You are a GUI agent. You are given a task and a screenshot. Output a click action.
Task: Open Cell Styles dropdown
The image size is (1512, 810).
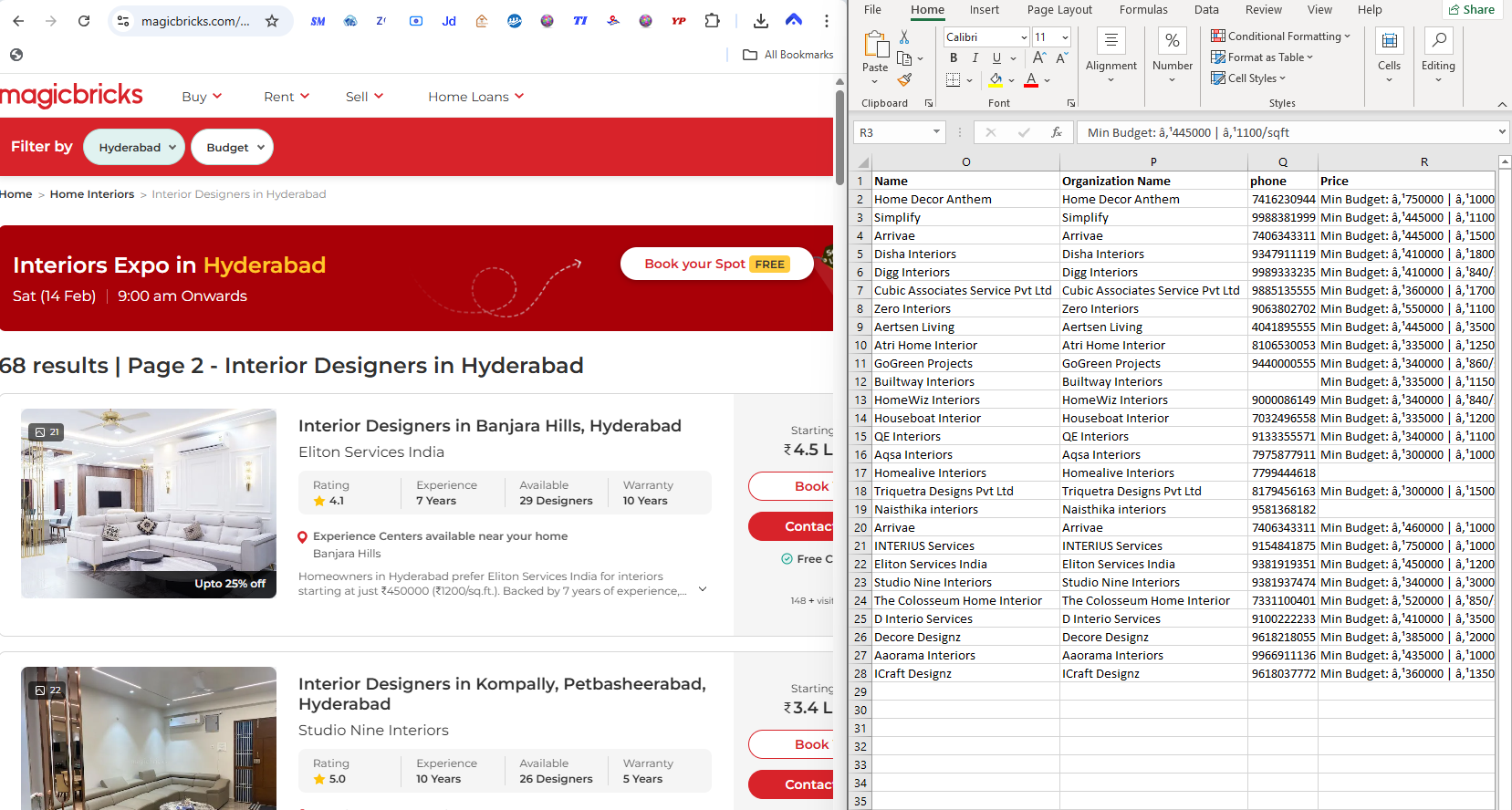pos(1248,78)
